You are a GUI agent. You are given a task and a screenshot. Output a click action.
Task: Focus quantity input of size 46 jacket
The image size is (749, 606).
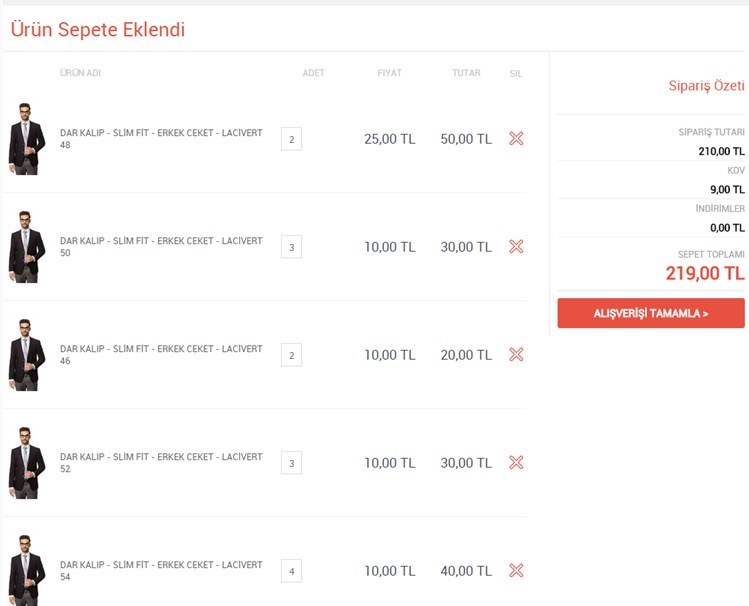coord(291,355)
